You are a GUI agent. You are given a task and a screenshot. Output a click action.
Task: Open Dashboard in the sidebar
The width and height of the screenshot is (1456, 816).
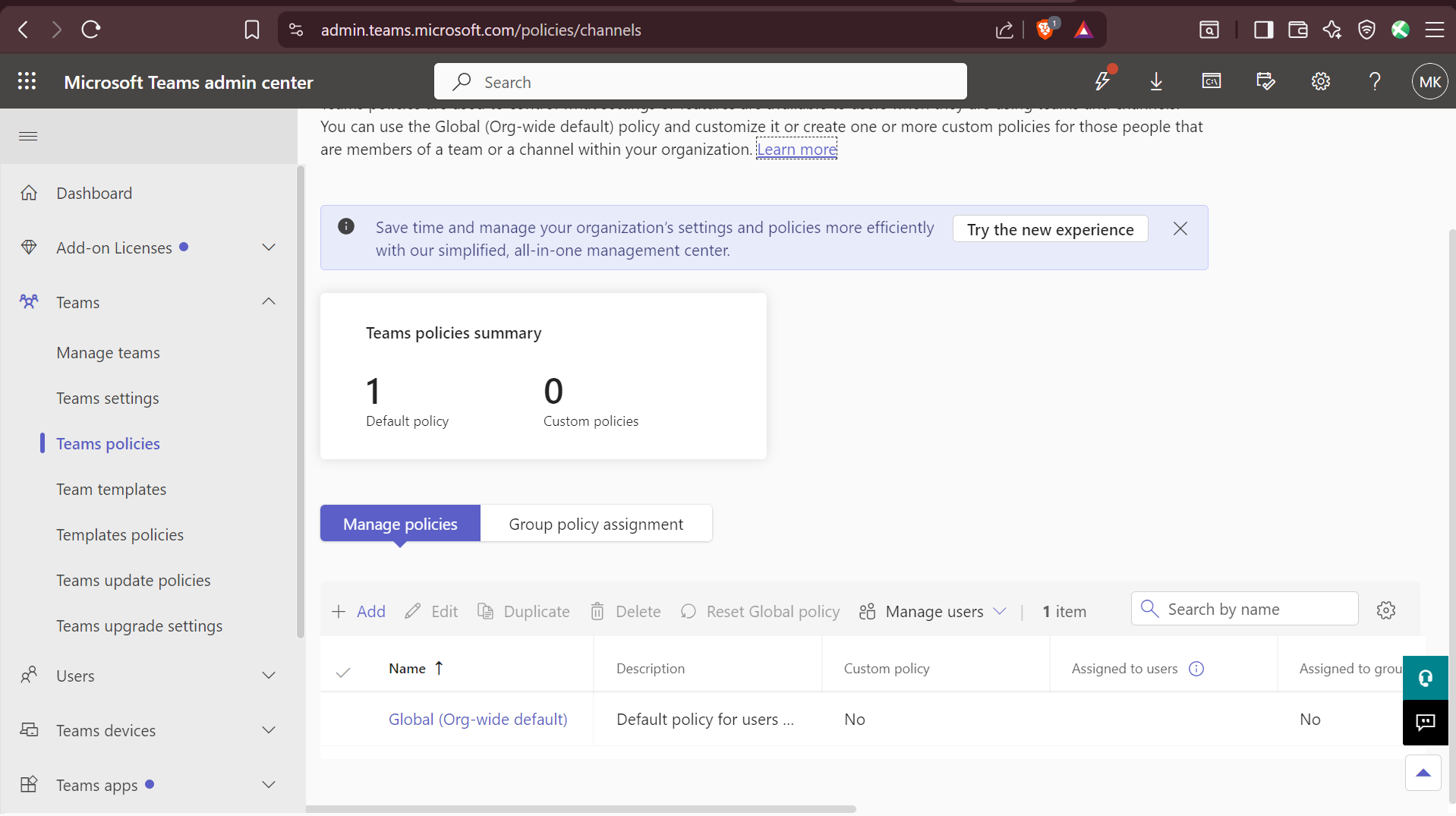pyautogui.click(x=94, y=193)
